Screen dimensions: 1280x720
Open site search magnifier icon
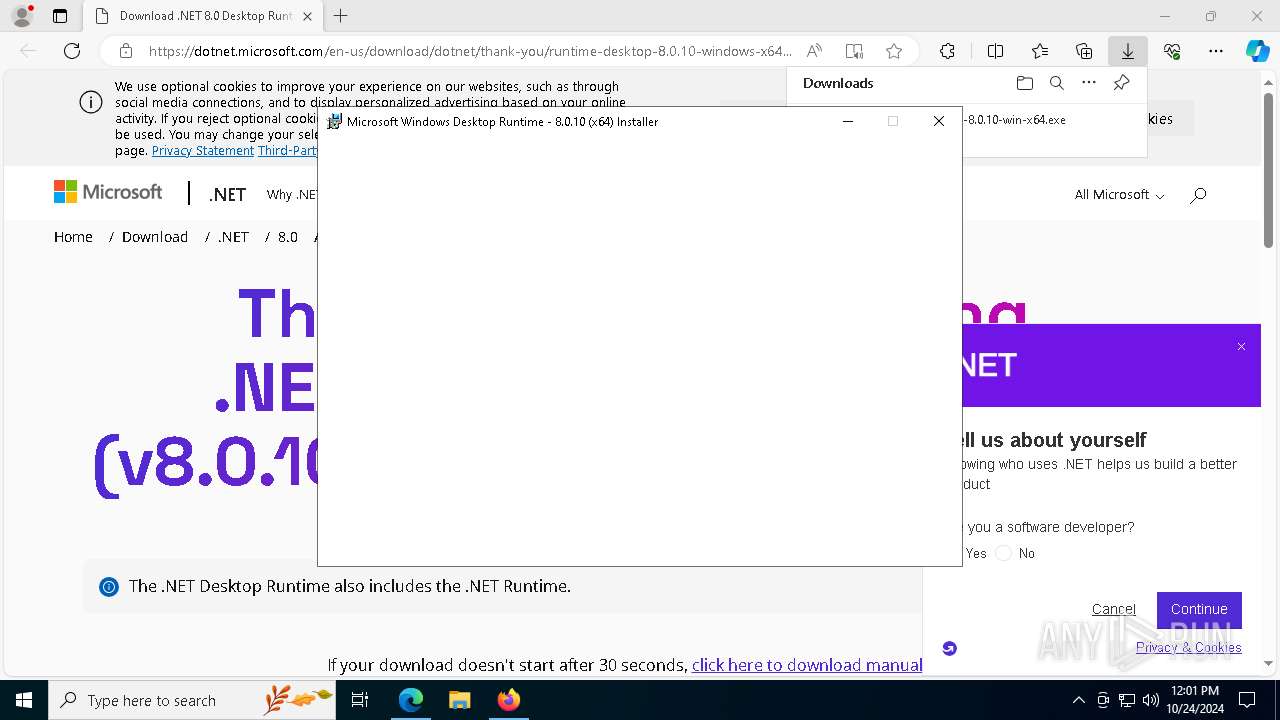(1198, 195)
